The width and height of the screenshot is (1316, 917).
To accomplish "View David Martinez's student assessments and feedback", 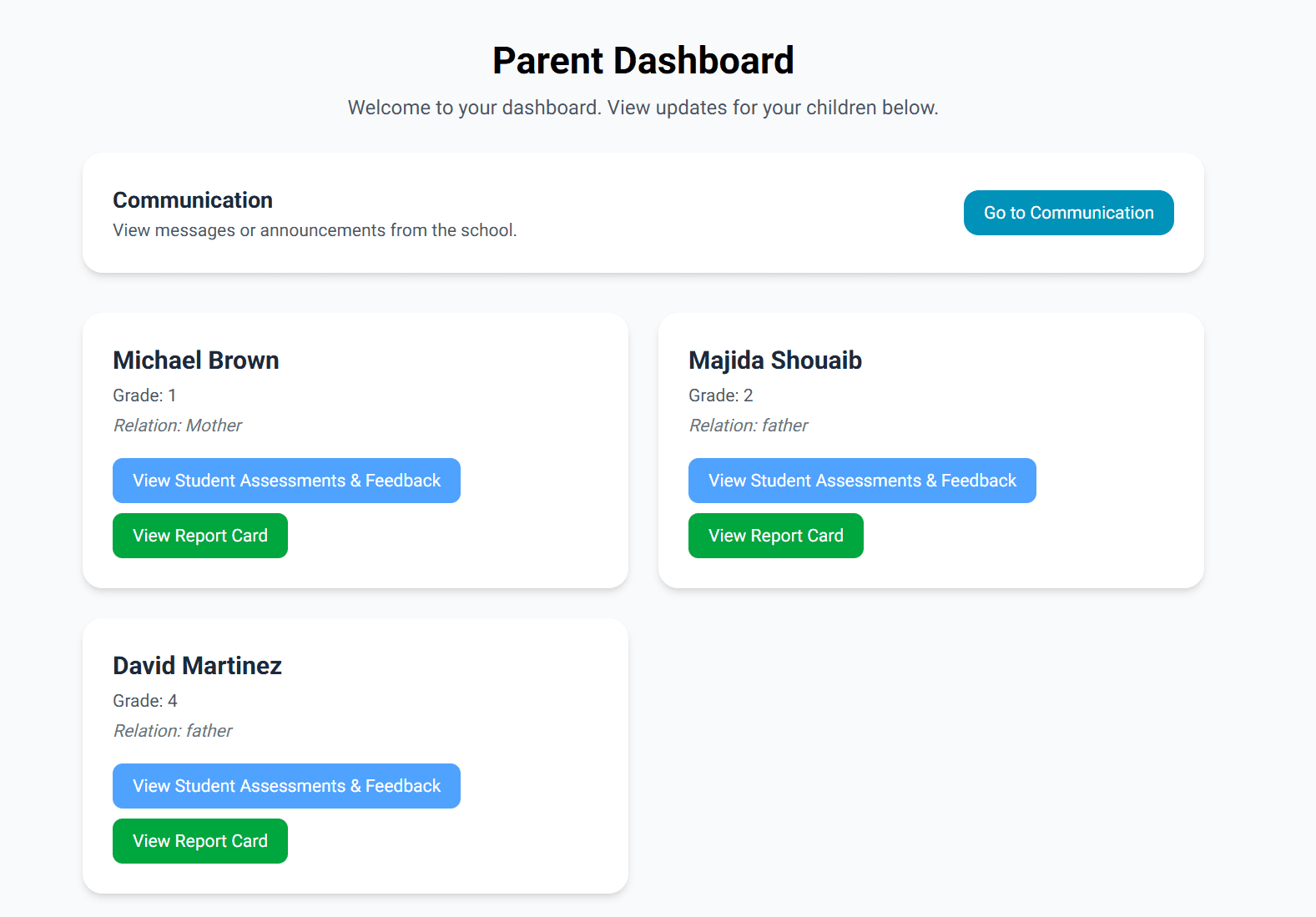I will pyautogui.click(x=286, y=786).
